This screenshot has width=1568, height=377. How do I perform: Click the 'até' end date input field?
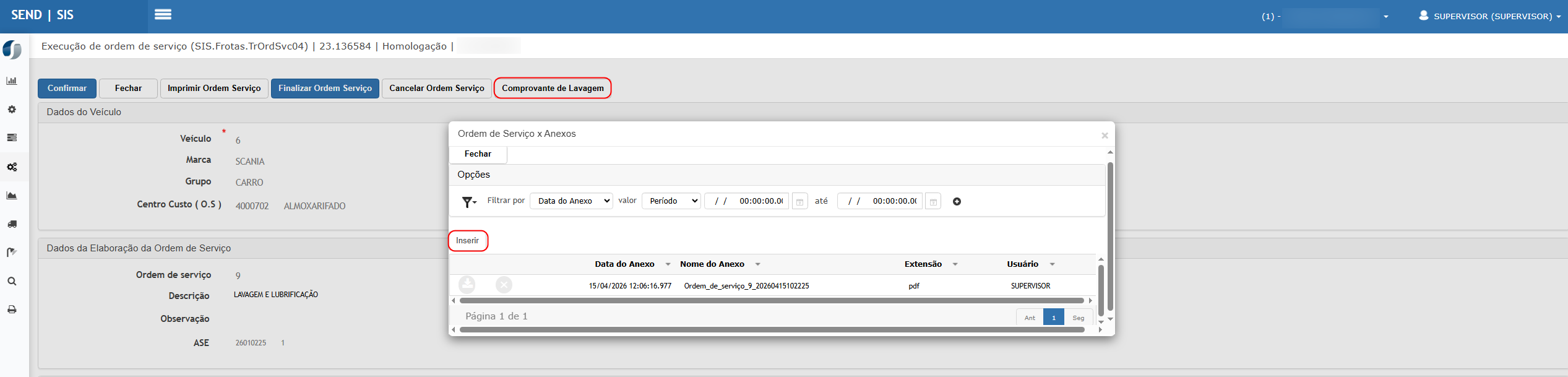[x=879, y=201]
